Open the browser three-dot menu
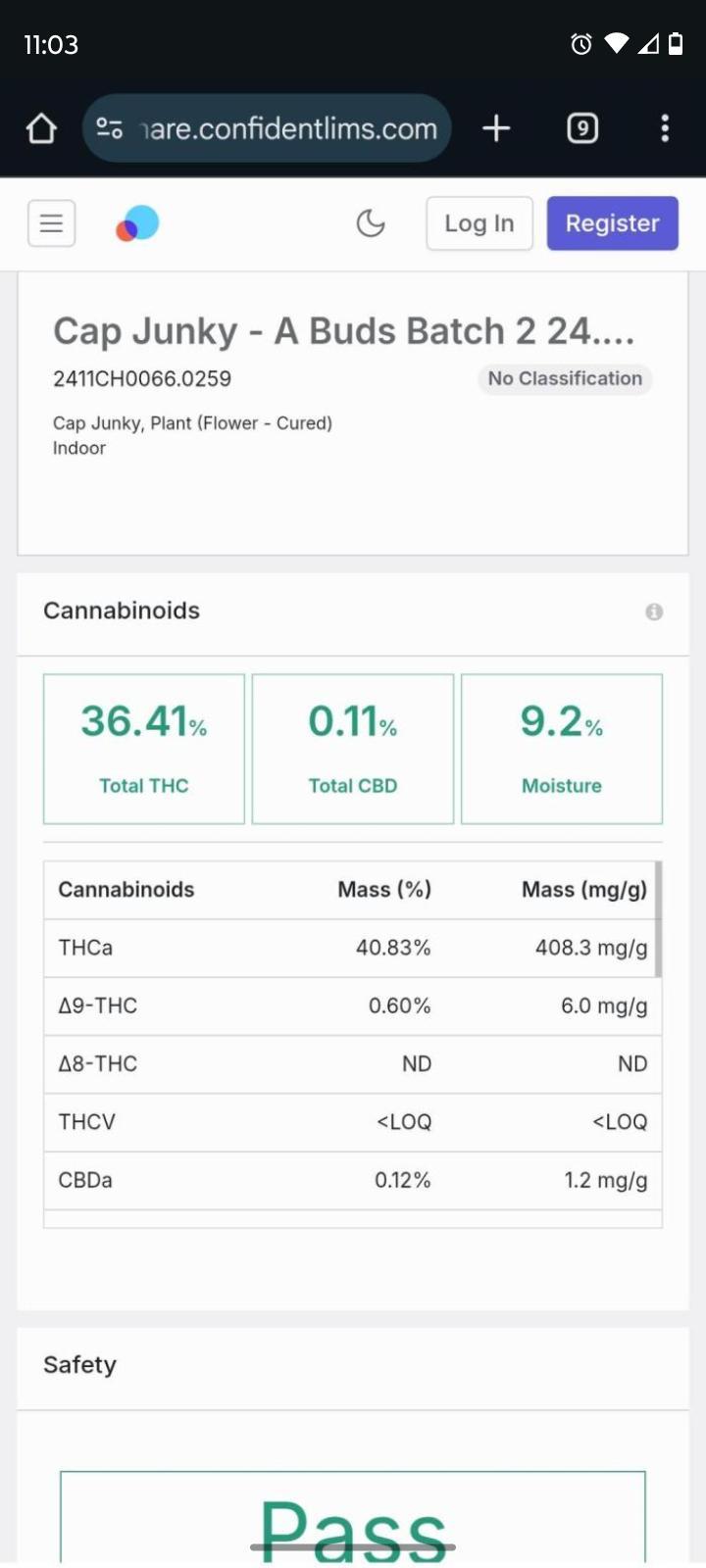The width and height of the screenshot is (706, 1568). pyautogui.click(x=665, y=128)
